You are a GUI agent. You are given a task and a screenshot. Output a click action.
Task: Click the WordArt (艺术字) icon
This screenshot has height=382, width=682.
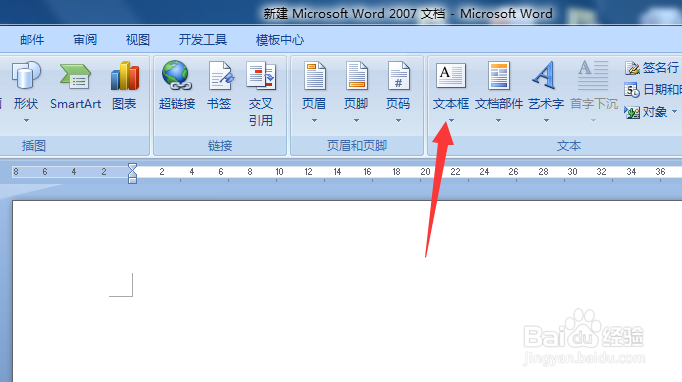[544, 75]
